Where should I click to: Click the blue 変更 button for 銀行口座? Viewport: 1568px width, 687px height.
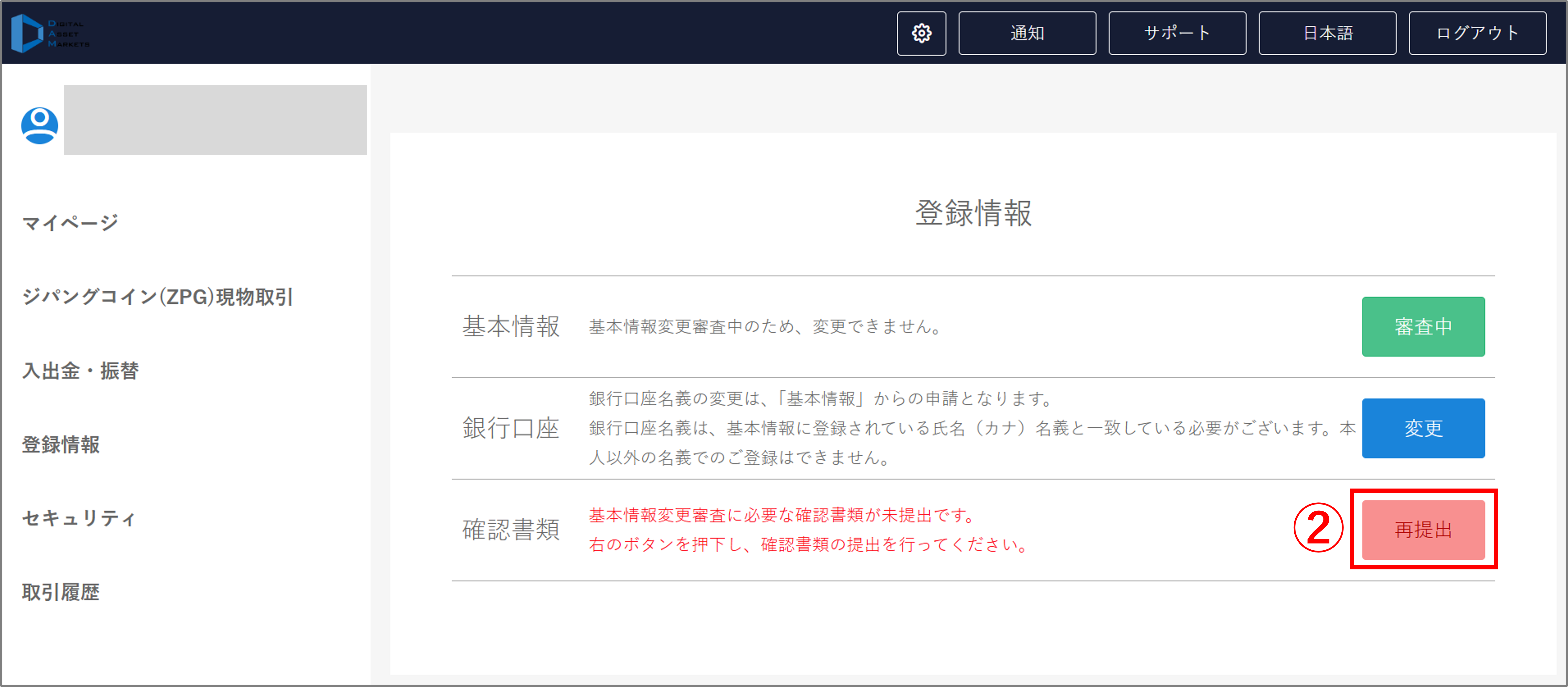tap(1423, 428)
